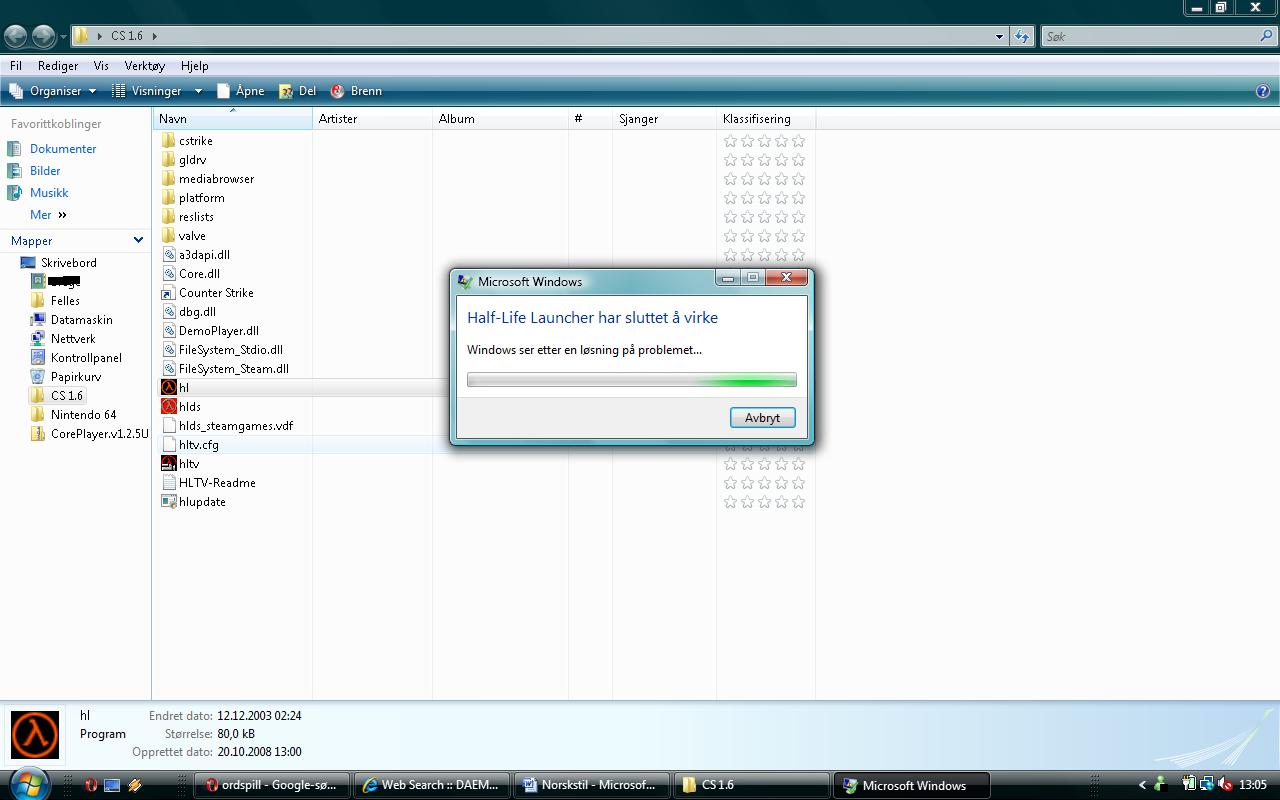
Task: Sort by Navn column header
Action: pyautogui.click(x=232, y=118)
